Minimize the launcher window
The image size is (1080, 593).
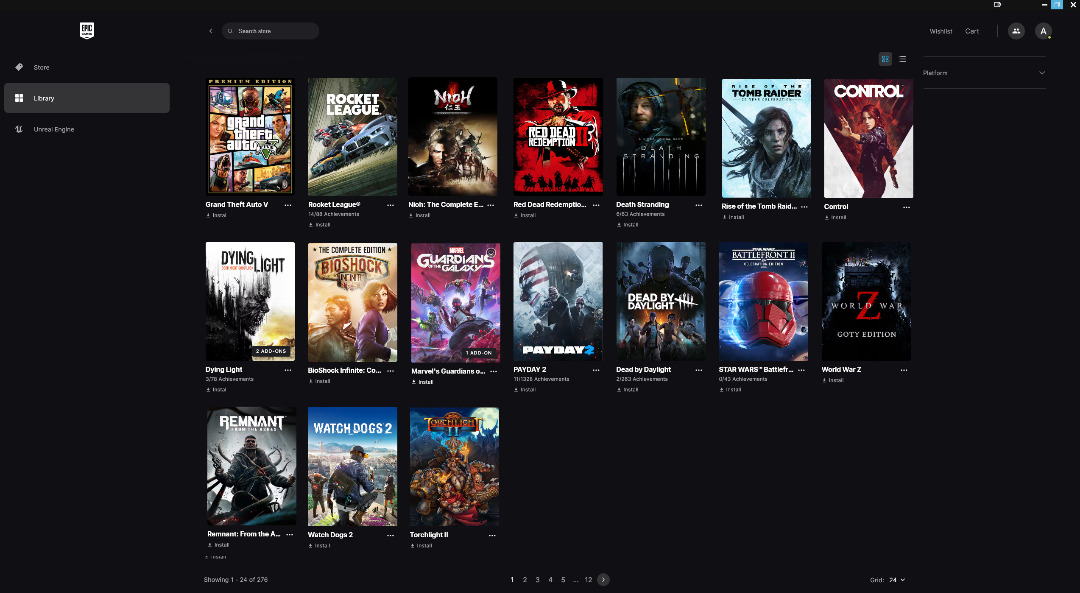1044,5
